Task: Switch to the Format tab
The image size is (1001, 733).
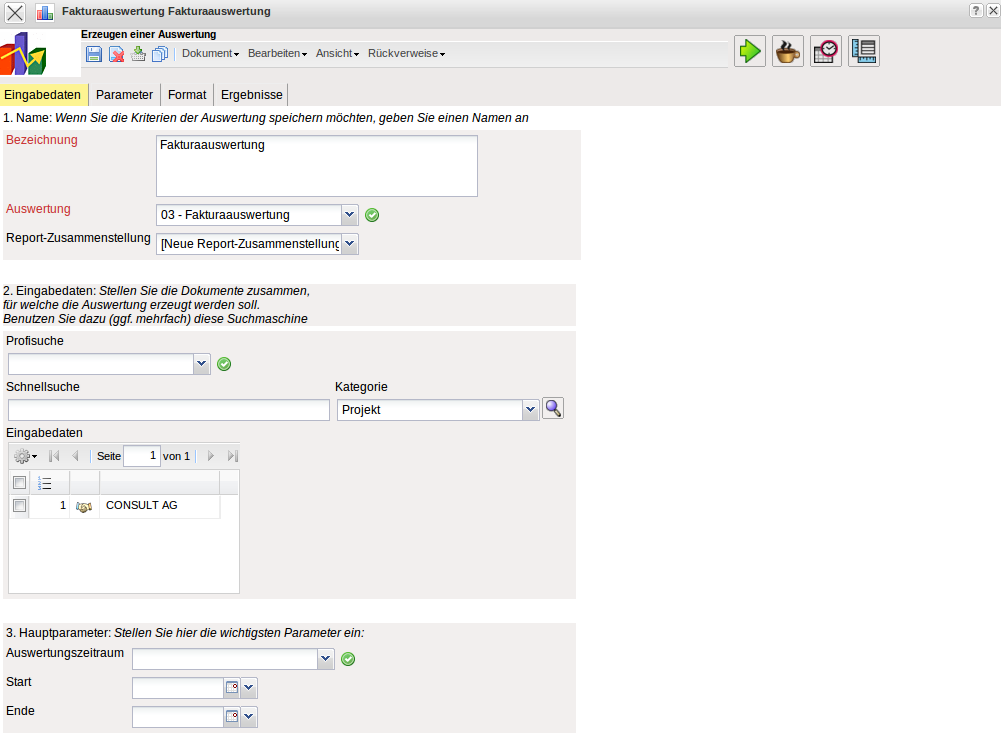Action: pos(187,94)
